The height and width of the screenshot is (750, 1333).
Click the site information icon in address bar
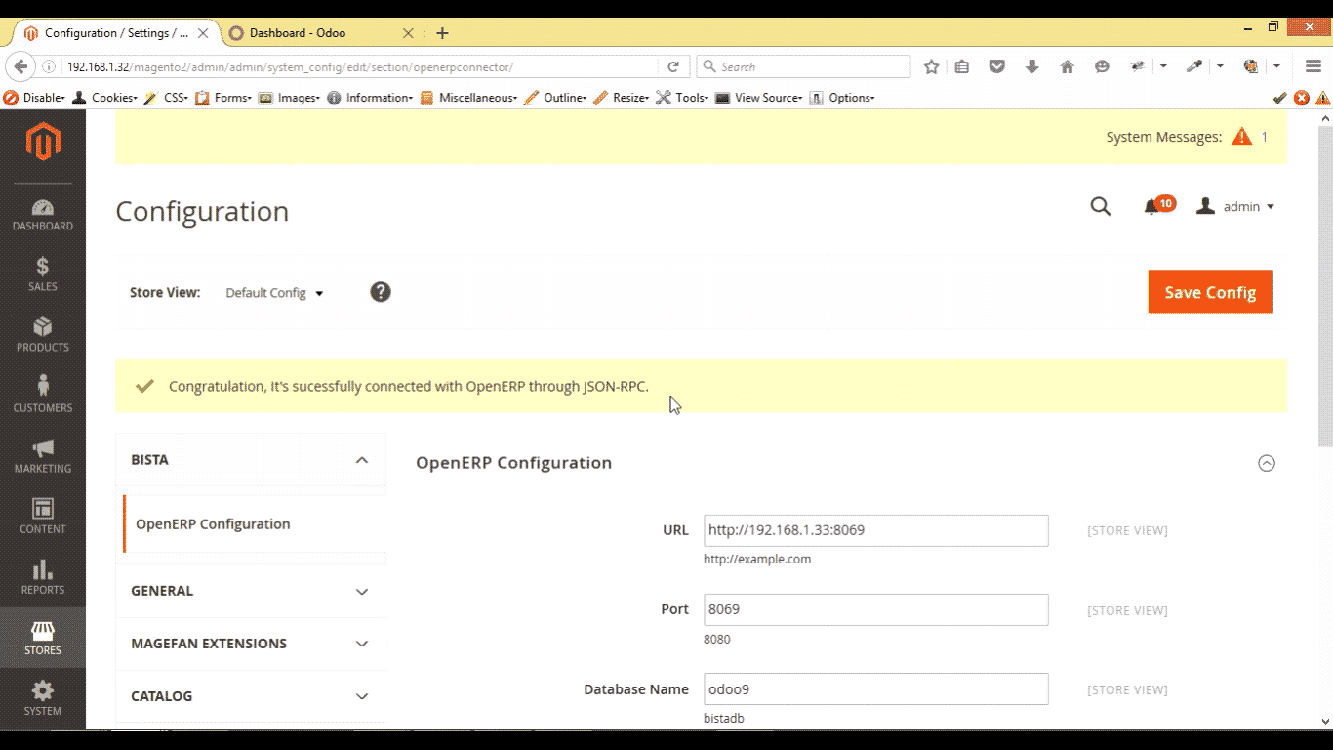tap(49, 67)
